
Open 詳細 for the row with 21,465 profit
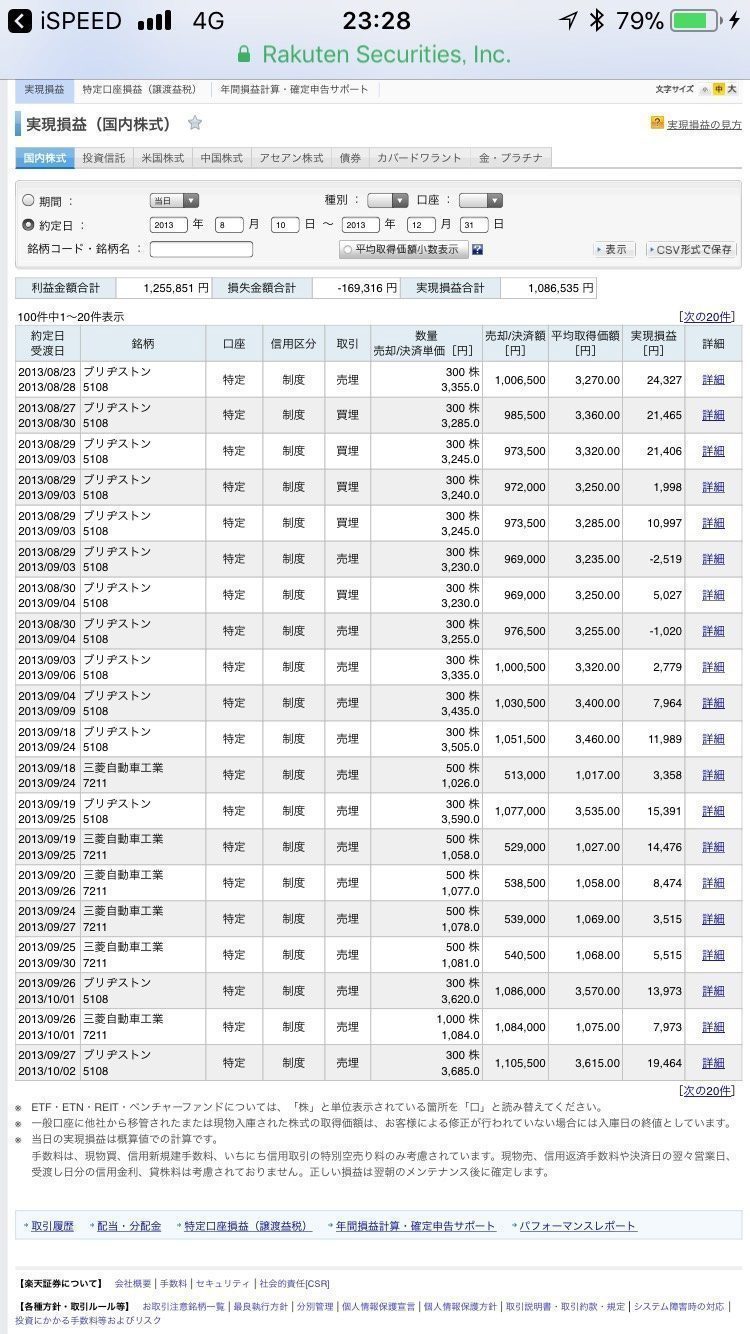point(713,415)
